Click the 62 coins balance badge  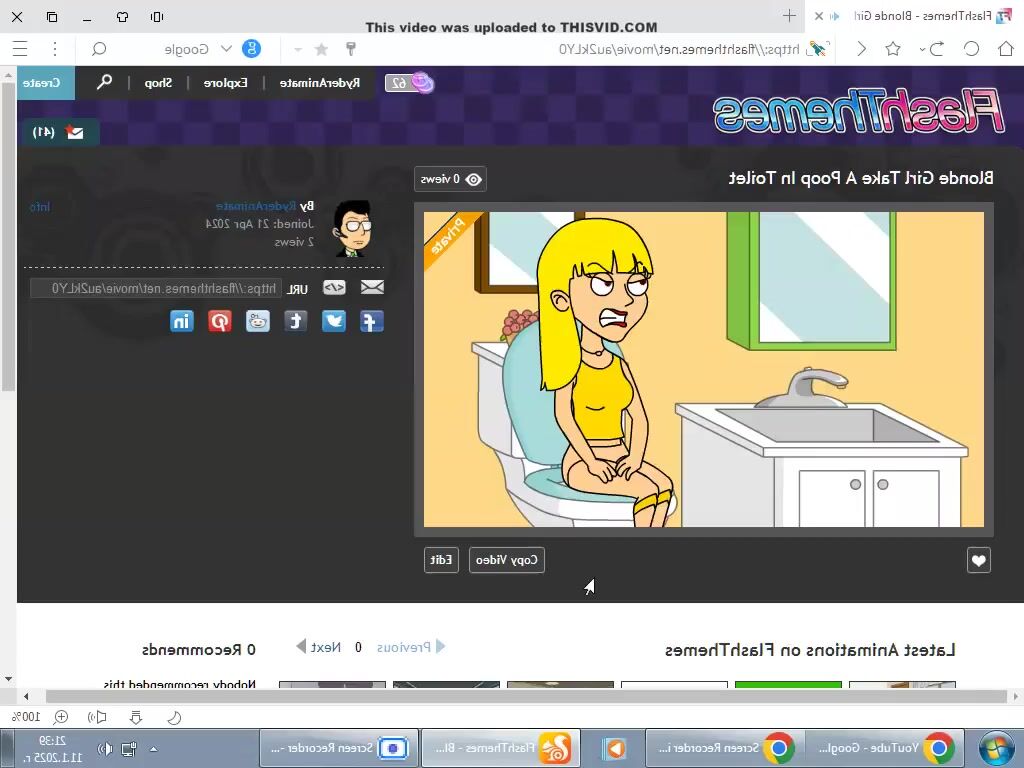pos(409,83)
